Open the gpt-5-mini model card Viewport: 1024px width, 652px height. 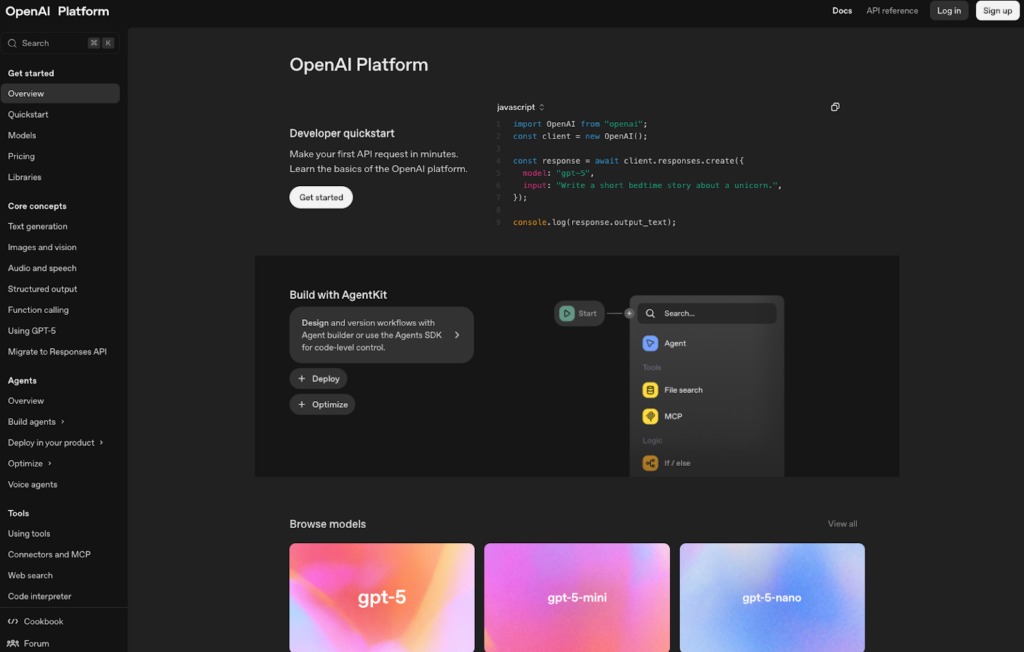pos(577,597)
